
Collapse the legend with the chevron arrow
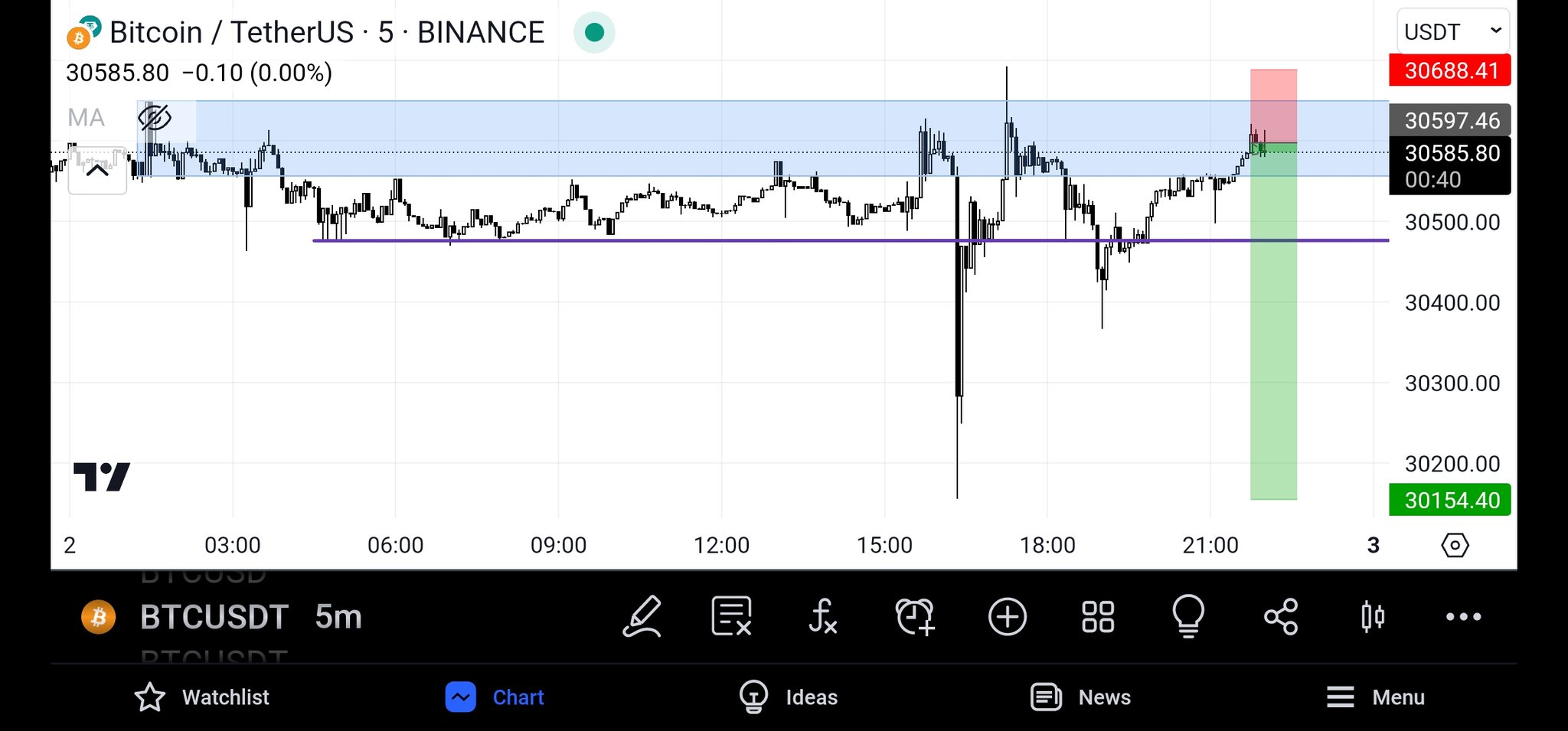97,170
